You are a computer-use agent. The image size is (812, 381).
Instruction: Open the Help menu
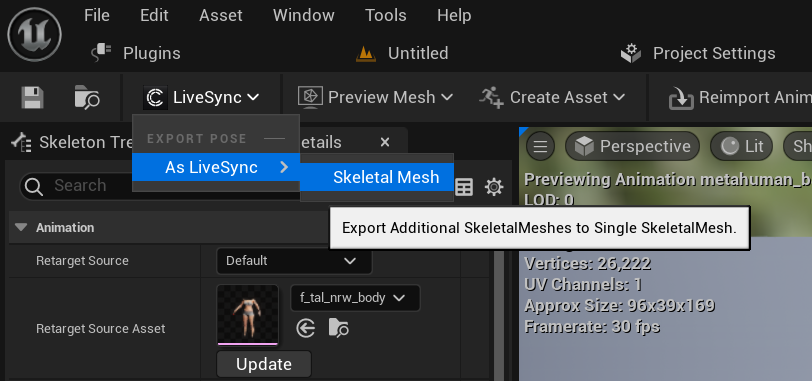click(x=454, y=16)
